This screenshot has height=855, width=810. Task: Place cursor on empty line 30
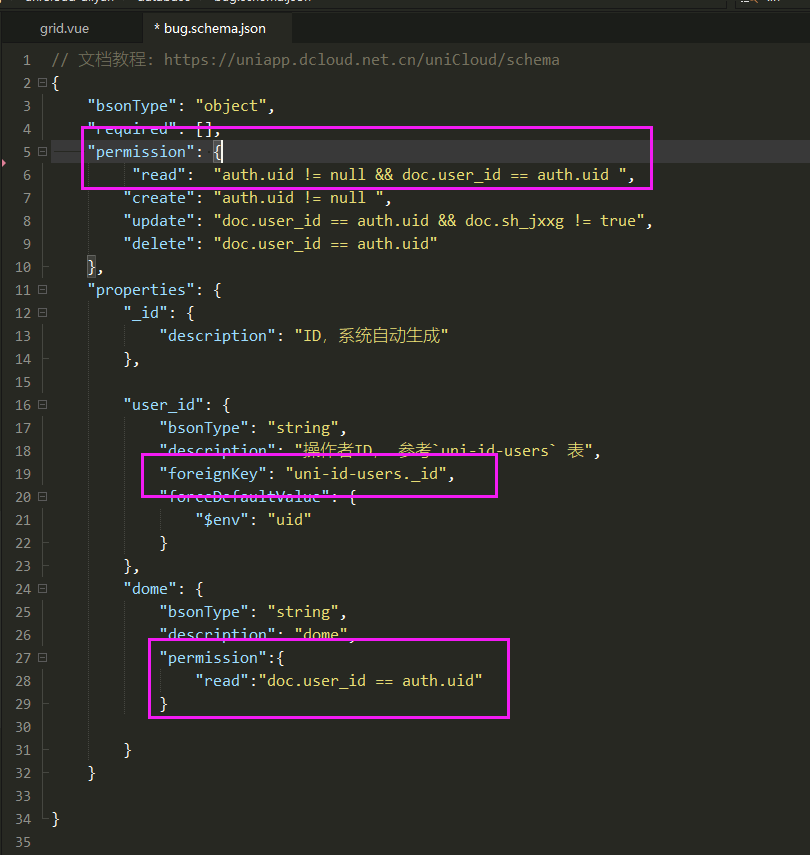point(300,727)
